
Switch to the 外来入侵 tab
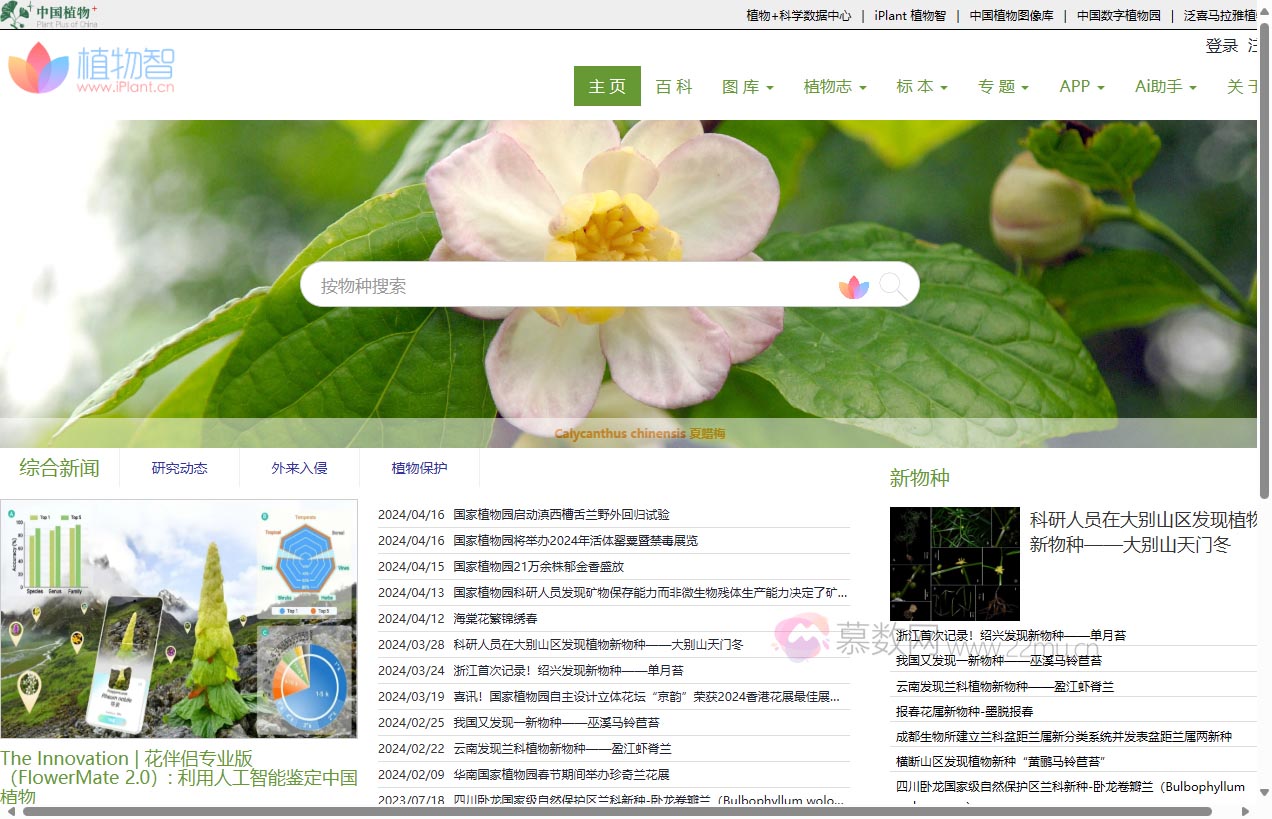coord(299,467)
